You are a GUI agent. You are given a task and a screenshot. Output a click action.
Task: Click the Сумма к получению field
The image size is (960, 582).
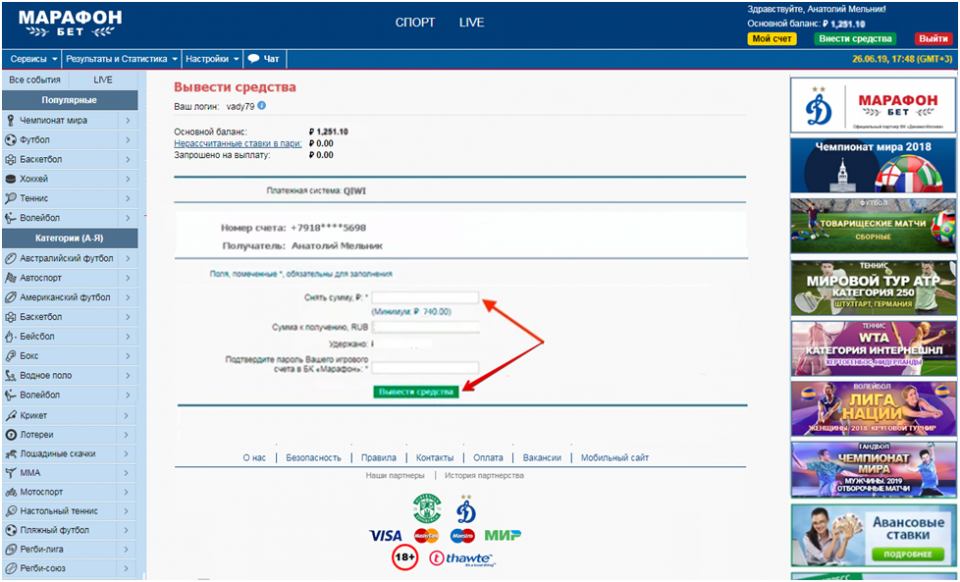pyautogui.click(x=425, y=327)
